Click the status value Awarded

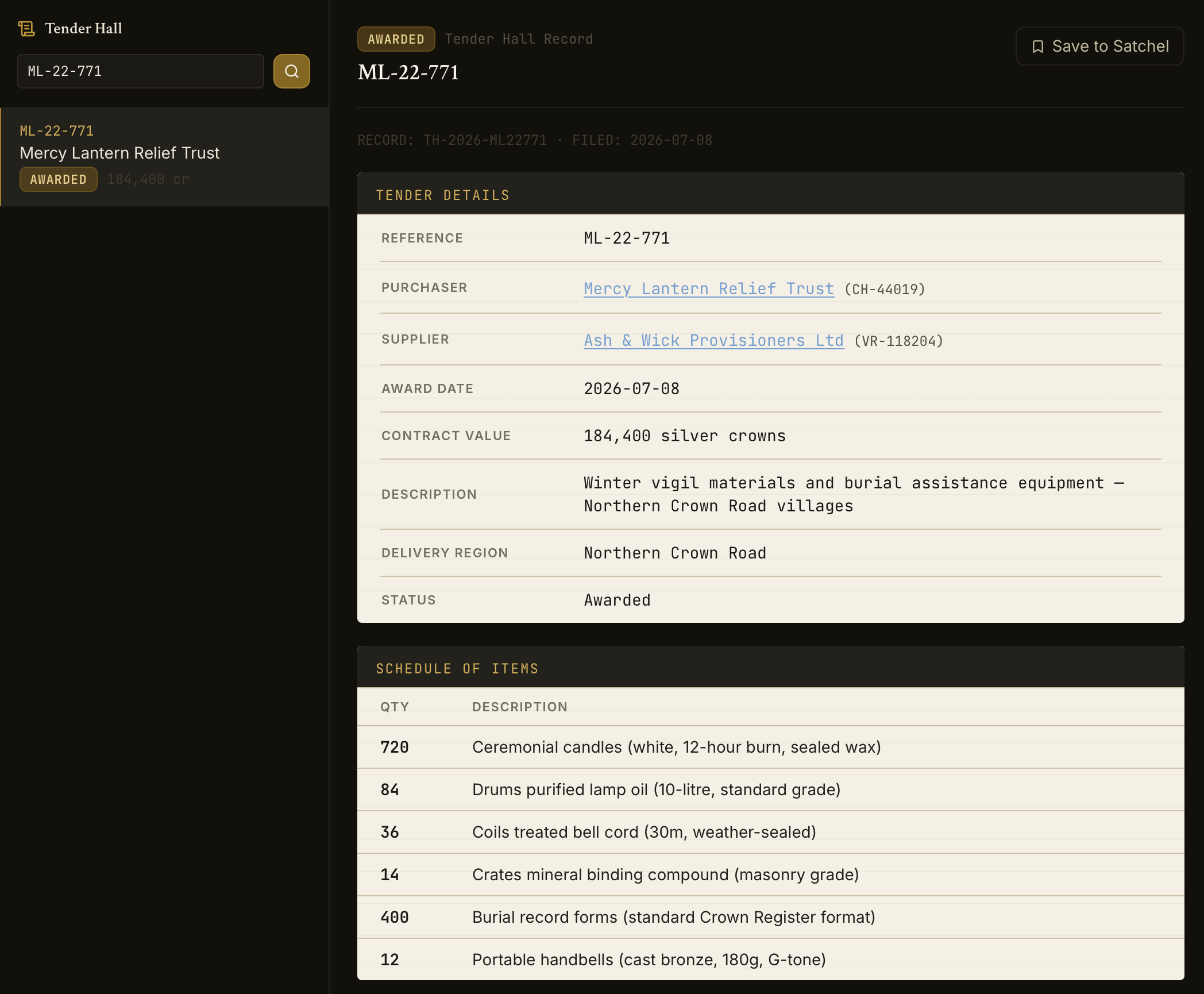(618, 600)
